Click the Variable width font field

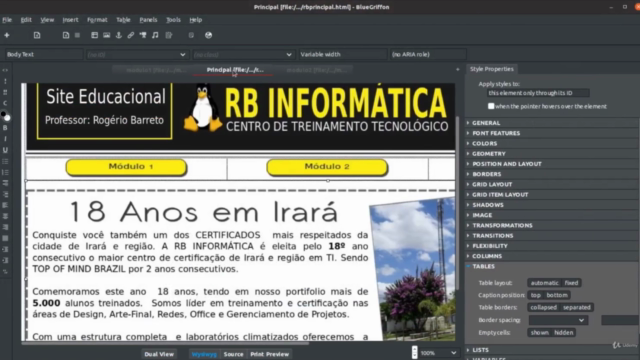pyautogui.click(x=342, y=54)
